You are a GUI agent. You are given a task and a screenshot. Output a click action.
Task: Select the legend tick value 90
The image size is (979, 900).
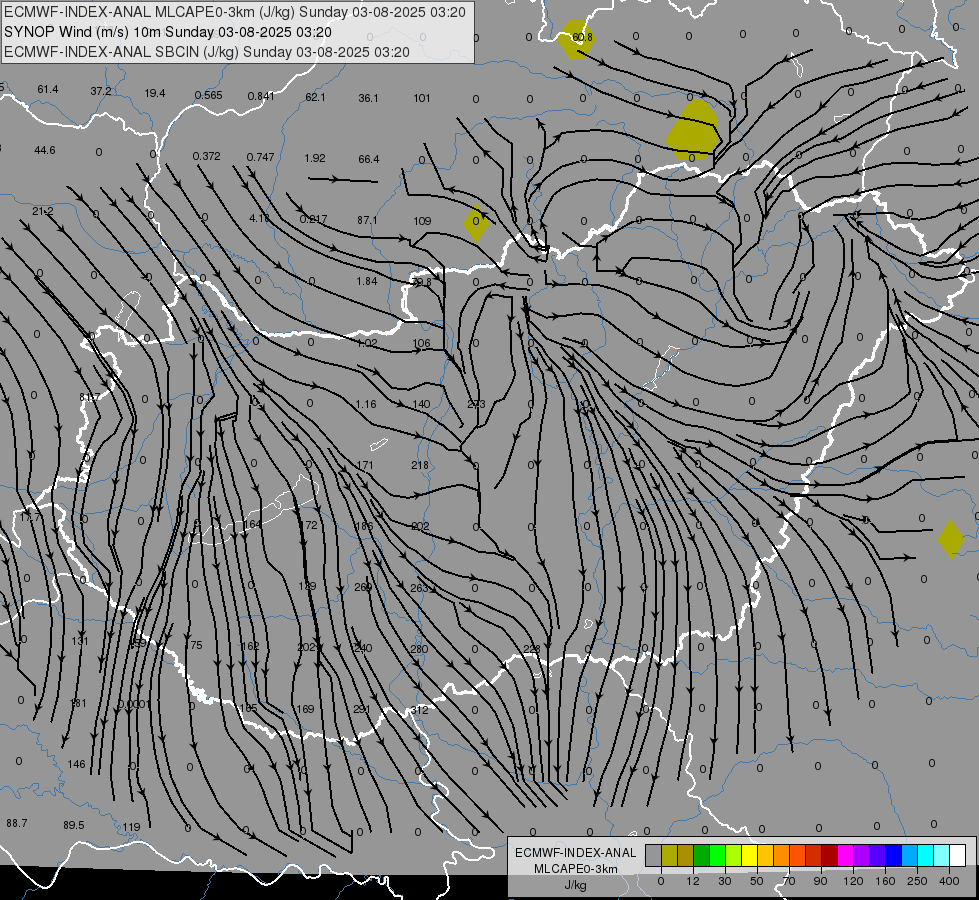click(820, 881)
